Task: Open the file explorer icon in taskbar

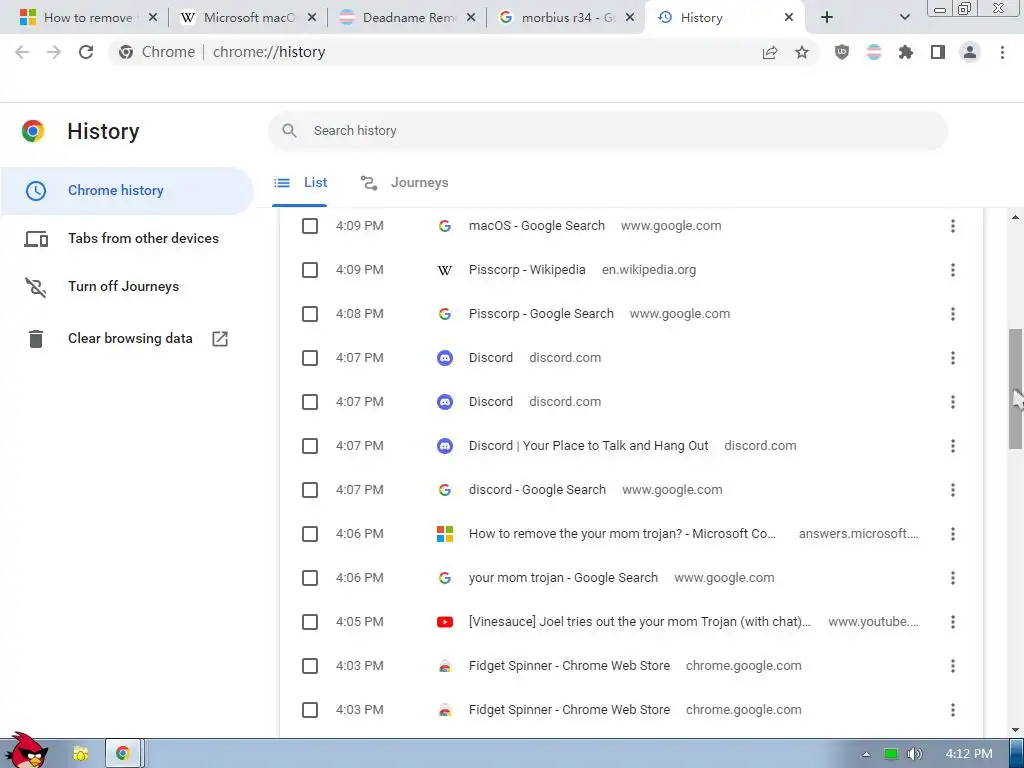Action: pyautogui.click(x=81, y=754)
